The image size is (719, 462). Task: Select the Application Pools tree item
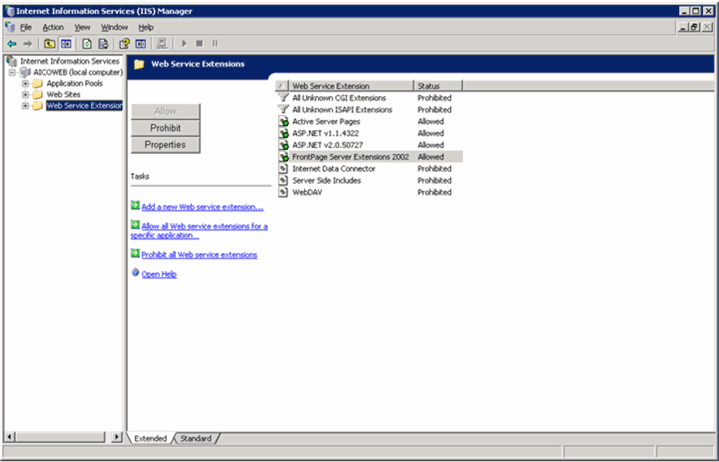(x=74, y=83)
